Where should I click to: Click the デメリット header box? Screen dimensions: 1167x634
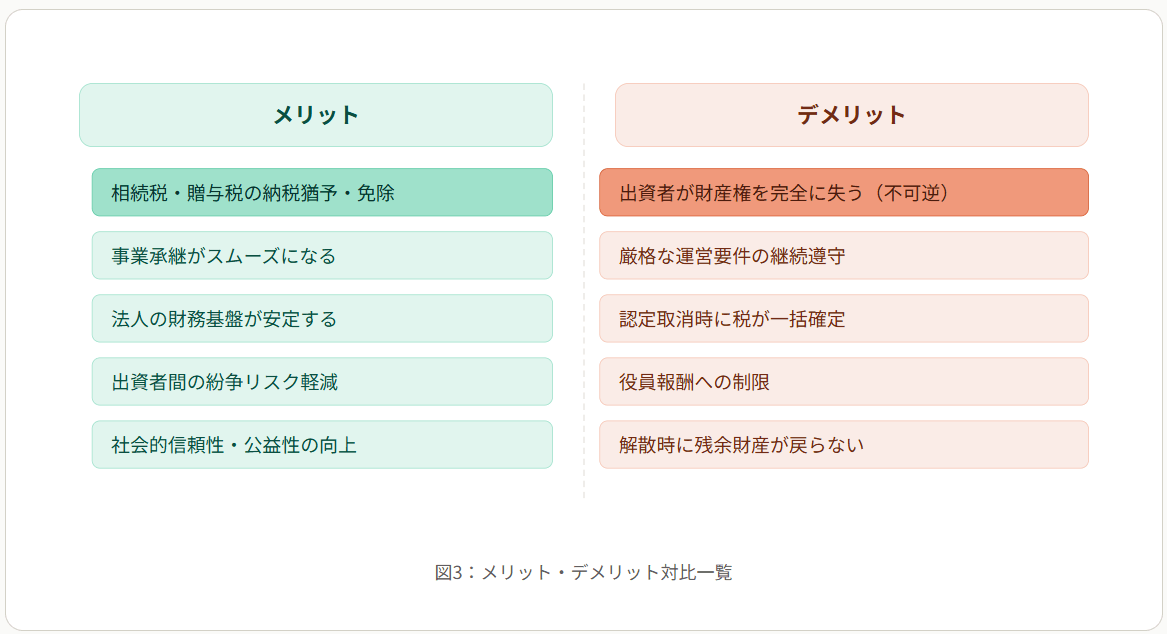(x=851, y=115)
